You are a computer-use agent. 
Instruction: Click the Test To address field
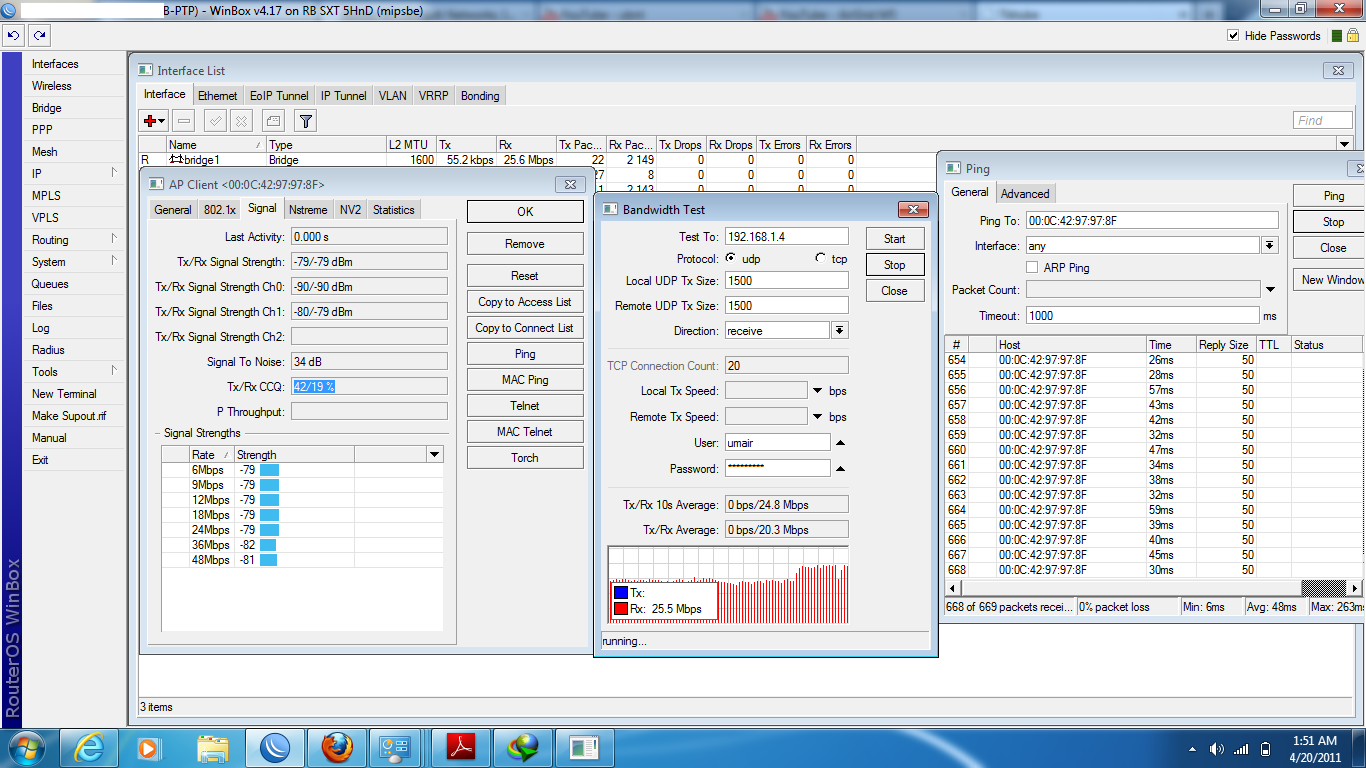786,237
